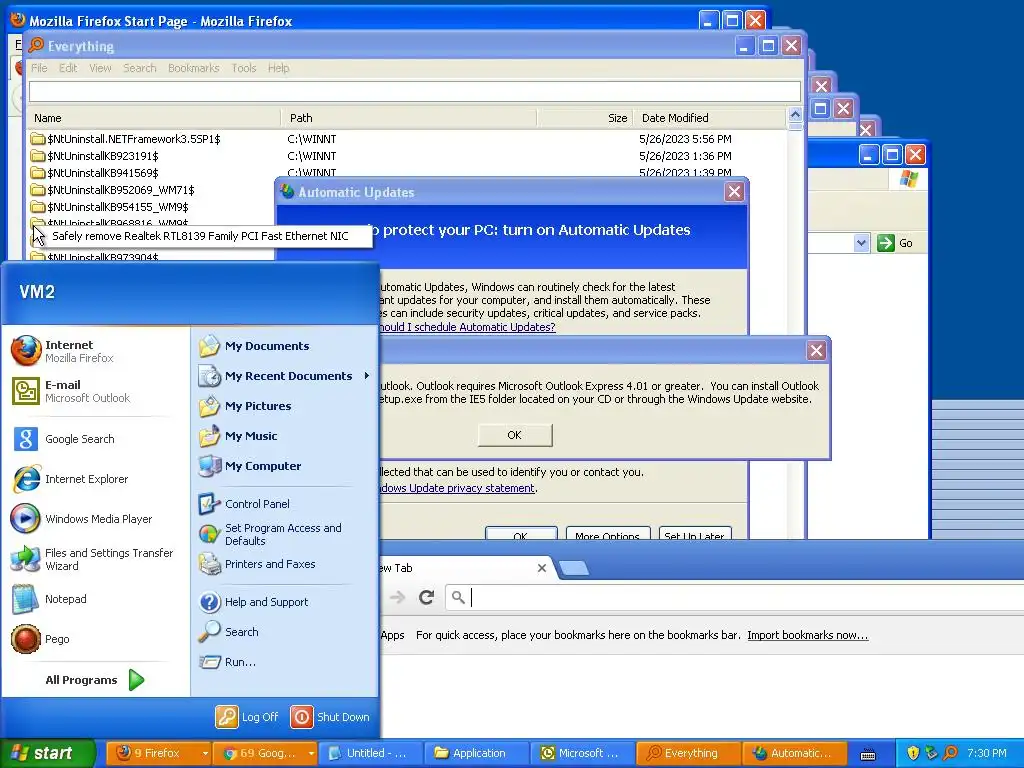
Task: Sort Everything results by Name column
Action: (154, 118)
